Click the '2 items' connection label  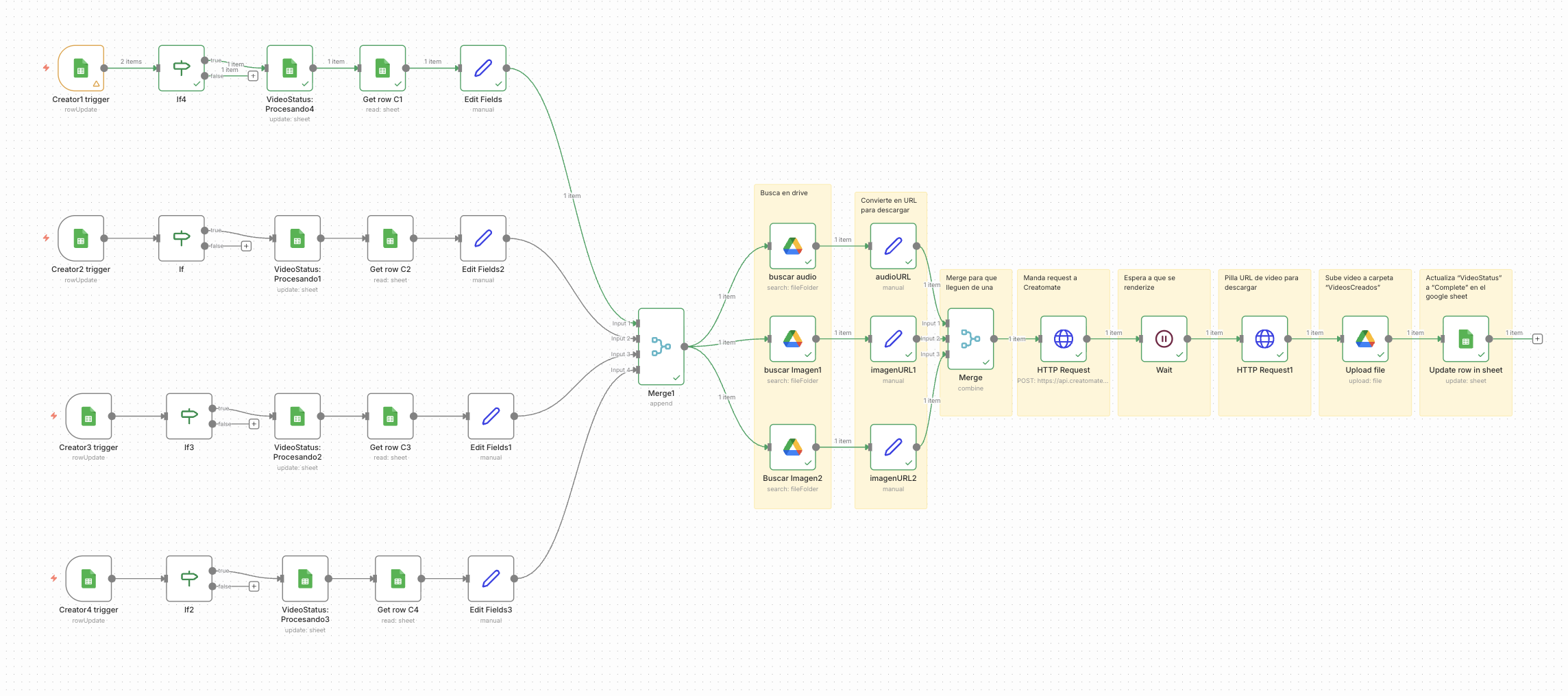pyautogui.click(x=131, y=62)
